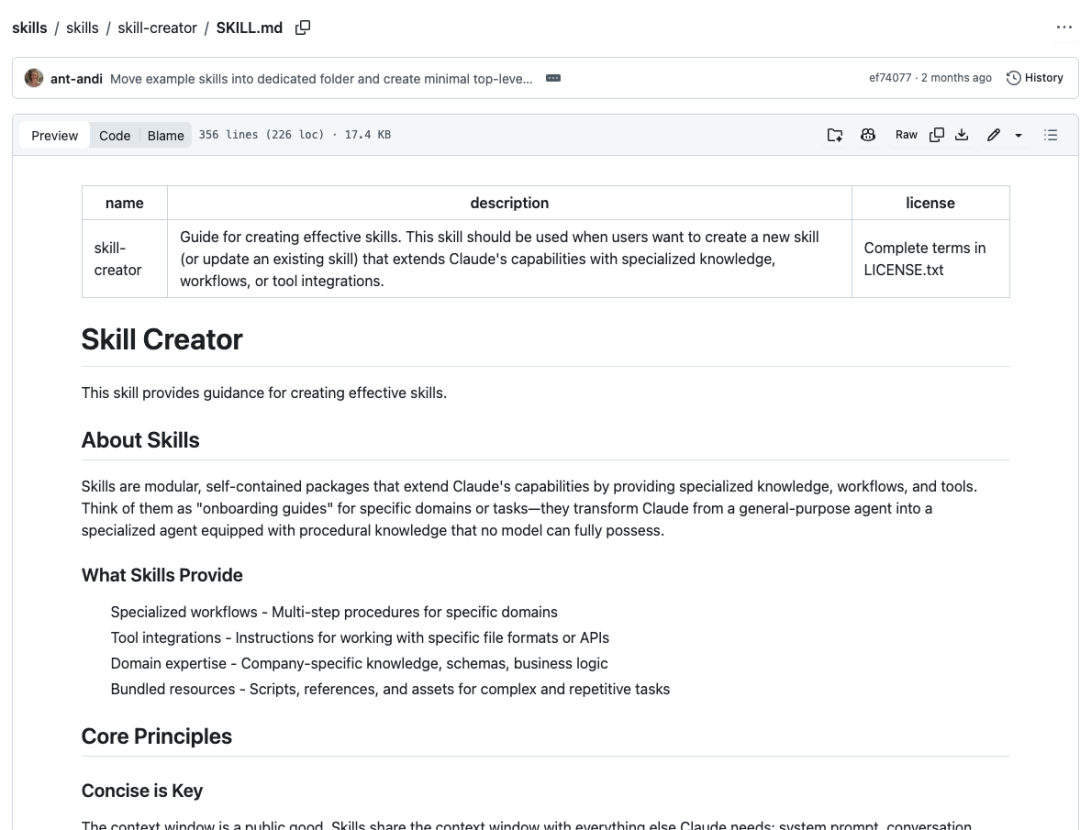The height and width of the screenshot is (830, 1080).
Task: Expand more edit options dropdown arrow
Action: coord(1017,135)
